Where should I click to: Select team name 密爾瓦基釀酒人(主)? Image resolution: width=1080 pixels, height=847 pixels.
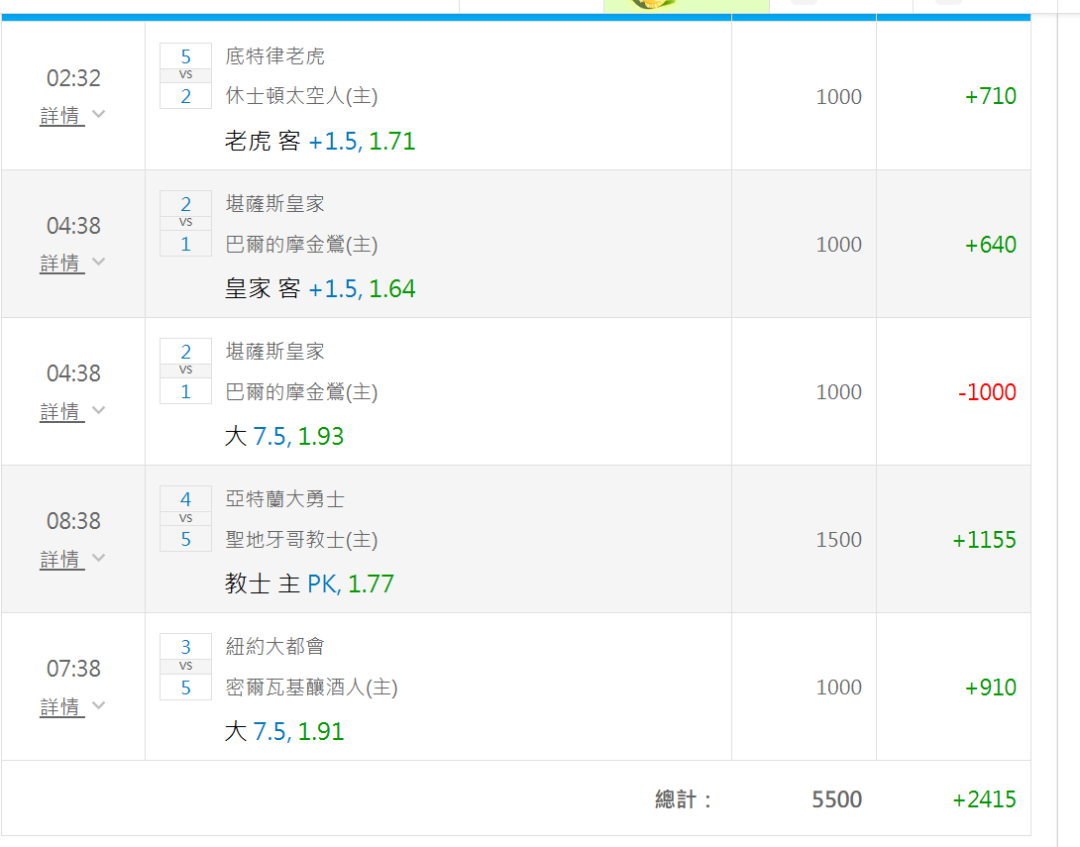click(x=311, y=687)
